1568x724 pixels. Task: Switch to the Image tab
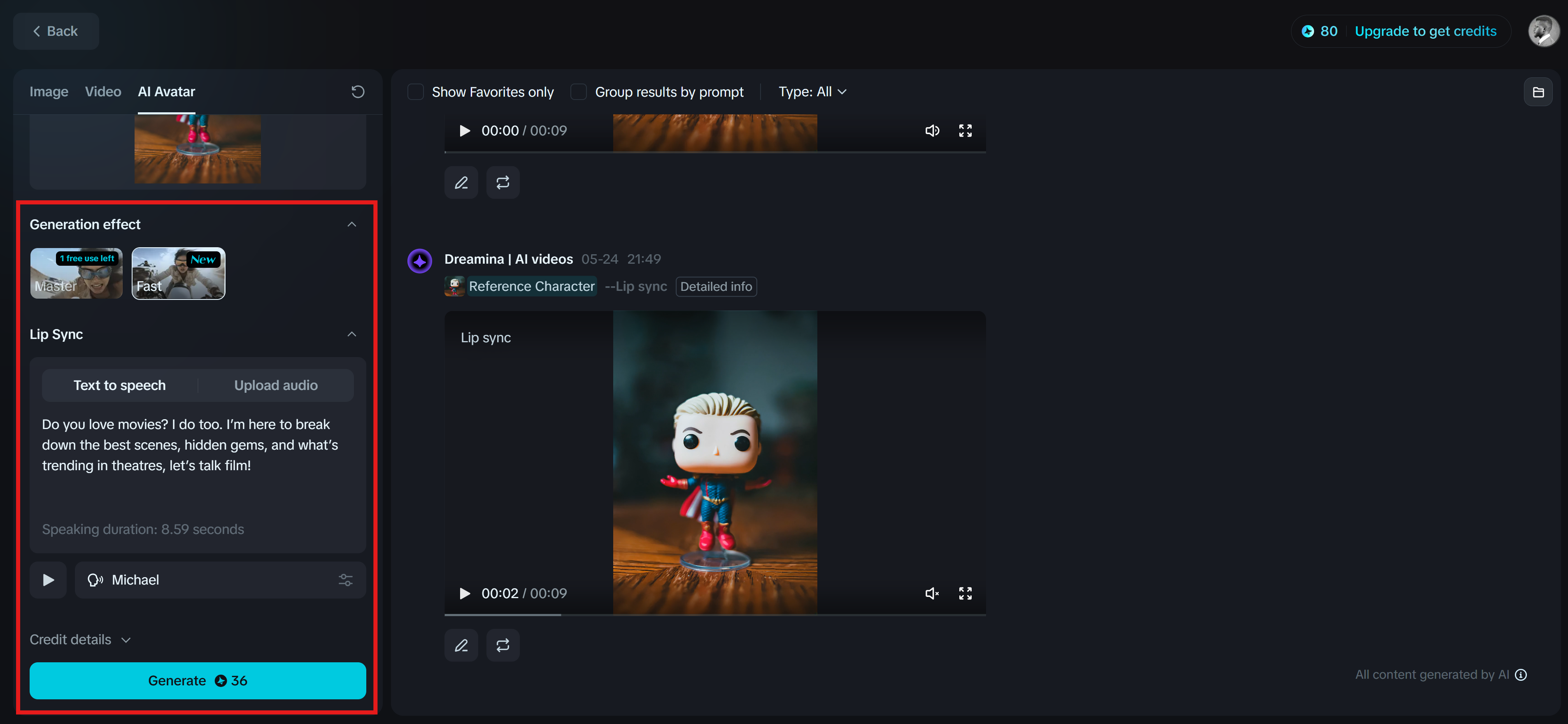click(x=49, y=92)
